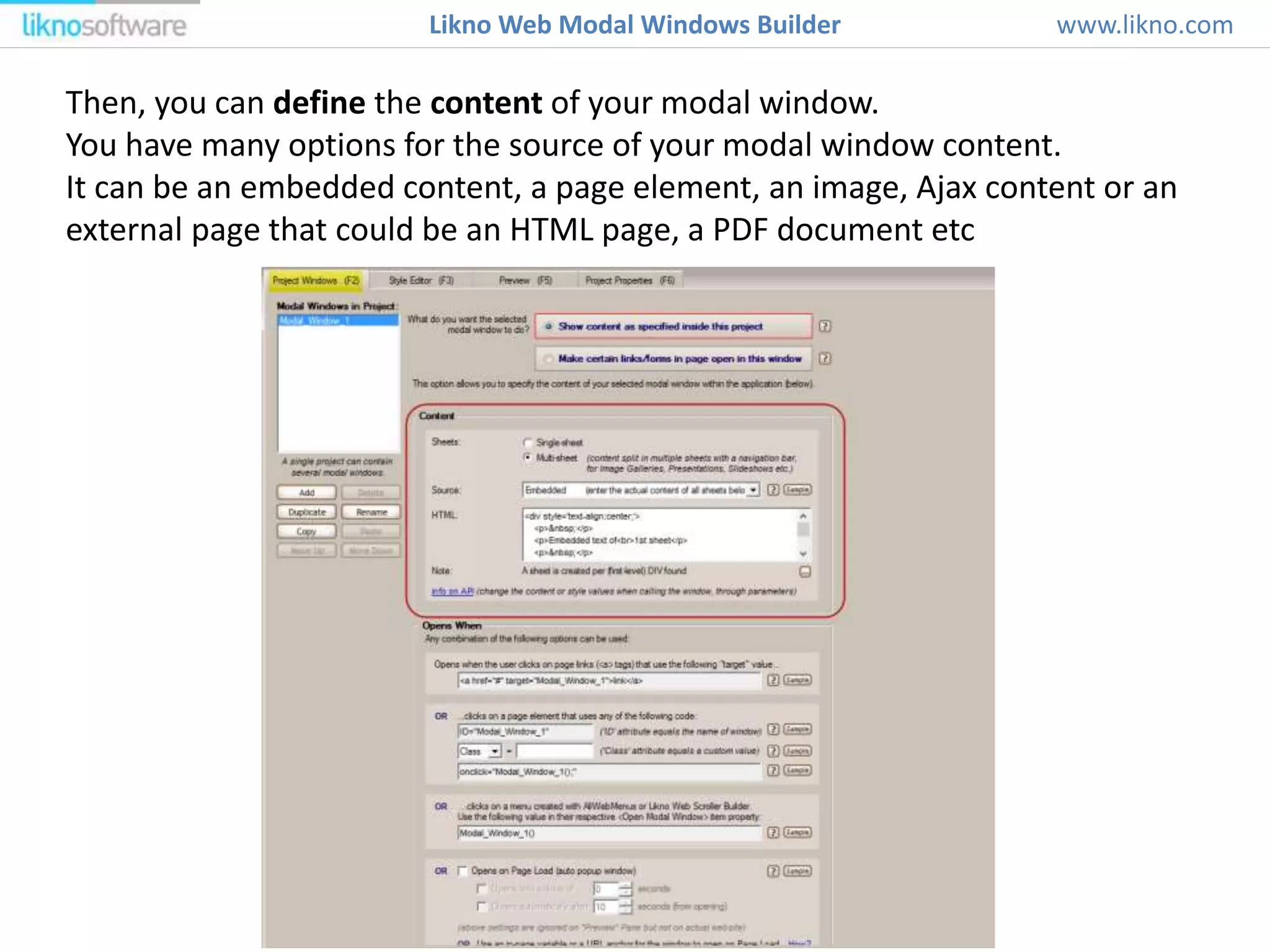The height and width of the screenshot is (952, 1270).
Task: Click Sample button for ID attribute row
Action: pyautogui.click(x=797, y=729)
